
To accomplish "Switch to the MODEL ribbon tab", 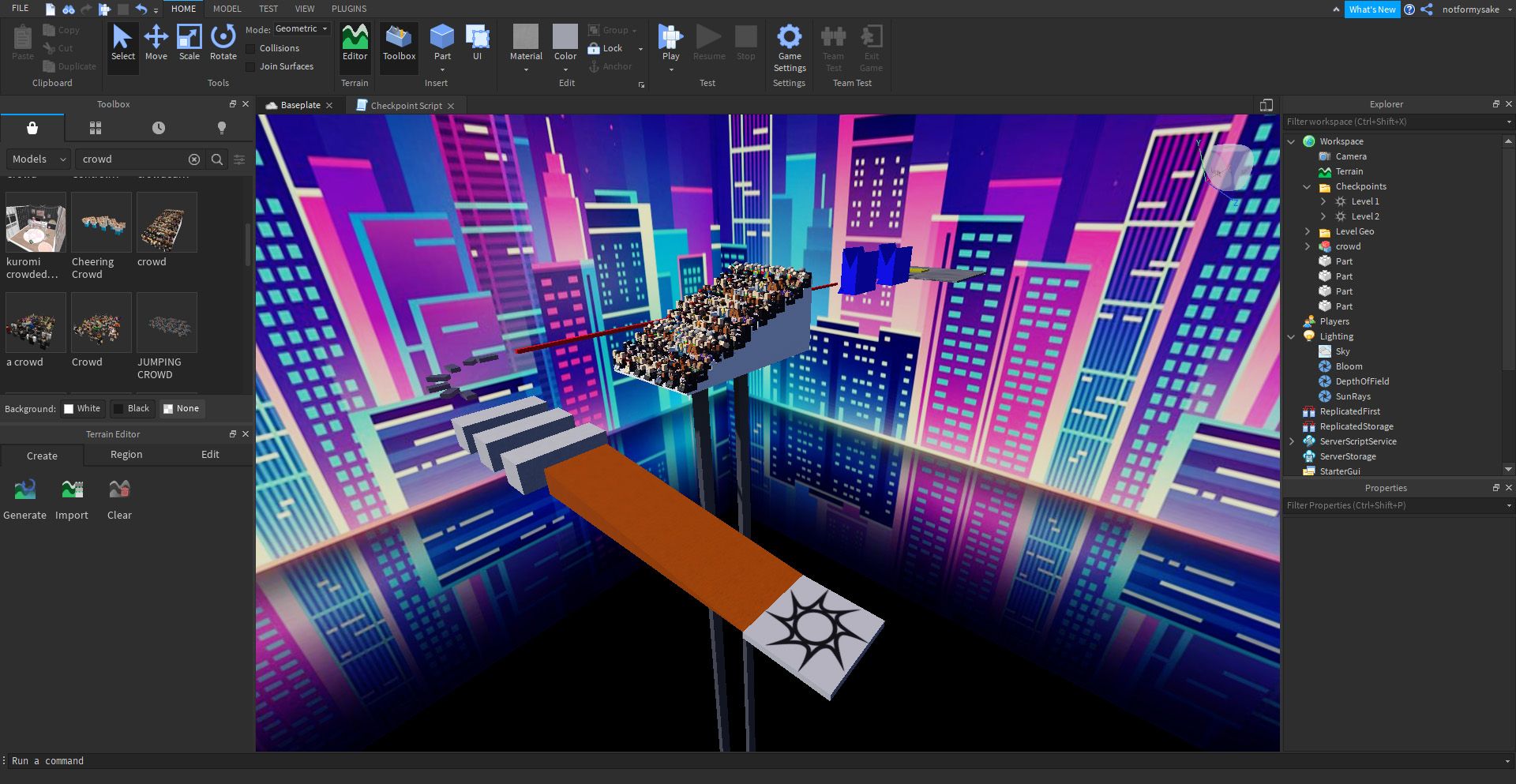I will pos(227,9).
